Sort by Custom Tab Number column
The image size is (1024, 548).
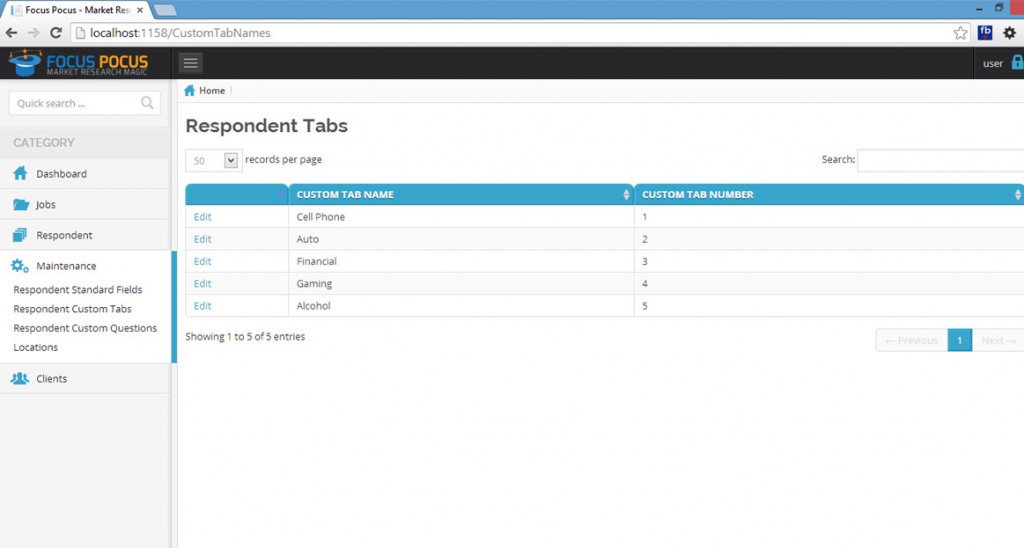click(828, 195)
